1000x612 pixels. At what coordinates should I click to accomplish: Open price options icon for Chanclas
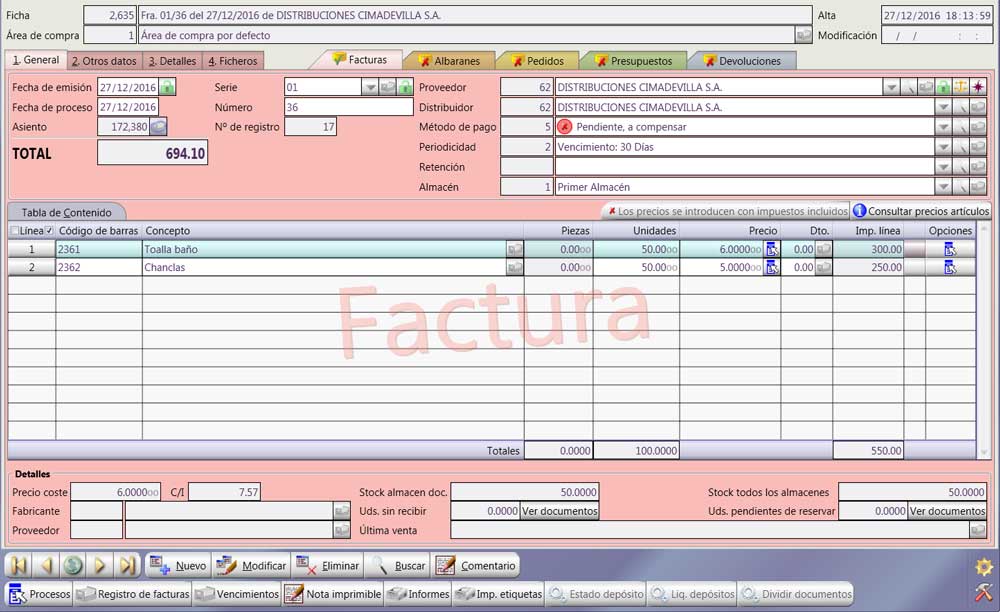point(772,267)
